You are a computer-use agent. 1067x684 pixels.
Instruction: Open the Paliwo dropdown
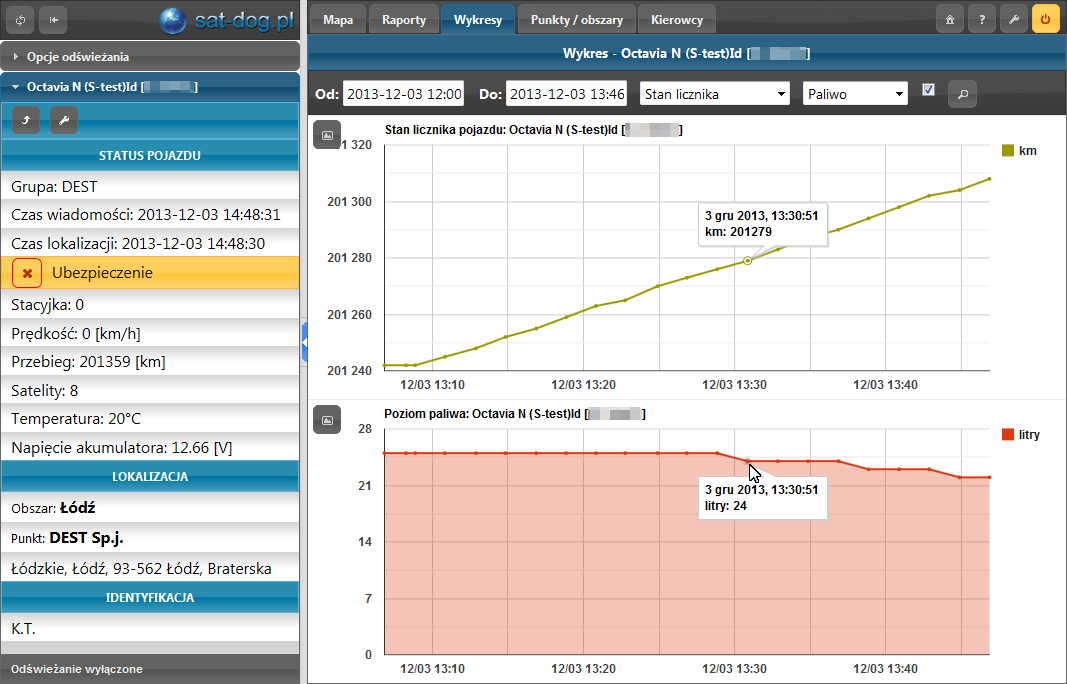tap(855, 94)
